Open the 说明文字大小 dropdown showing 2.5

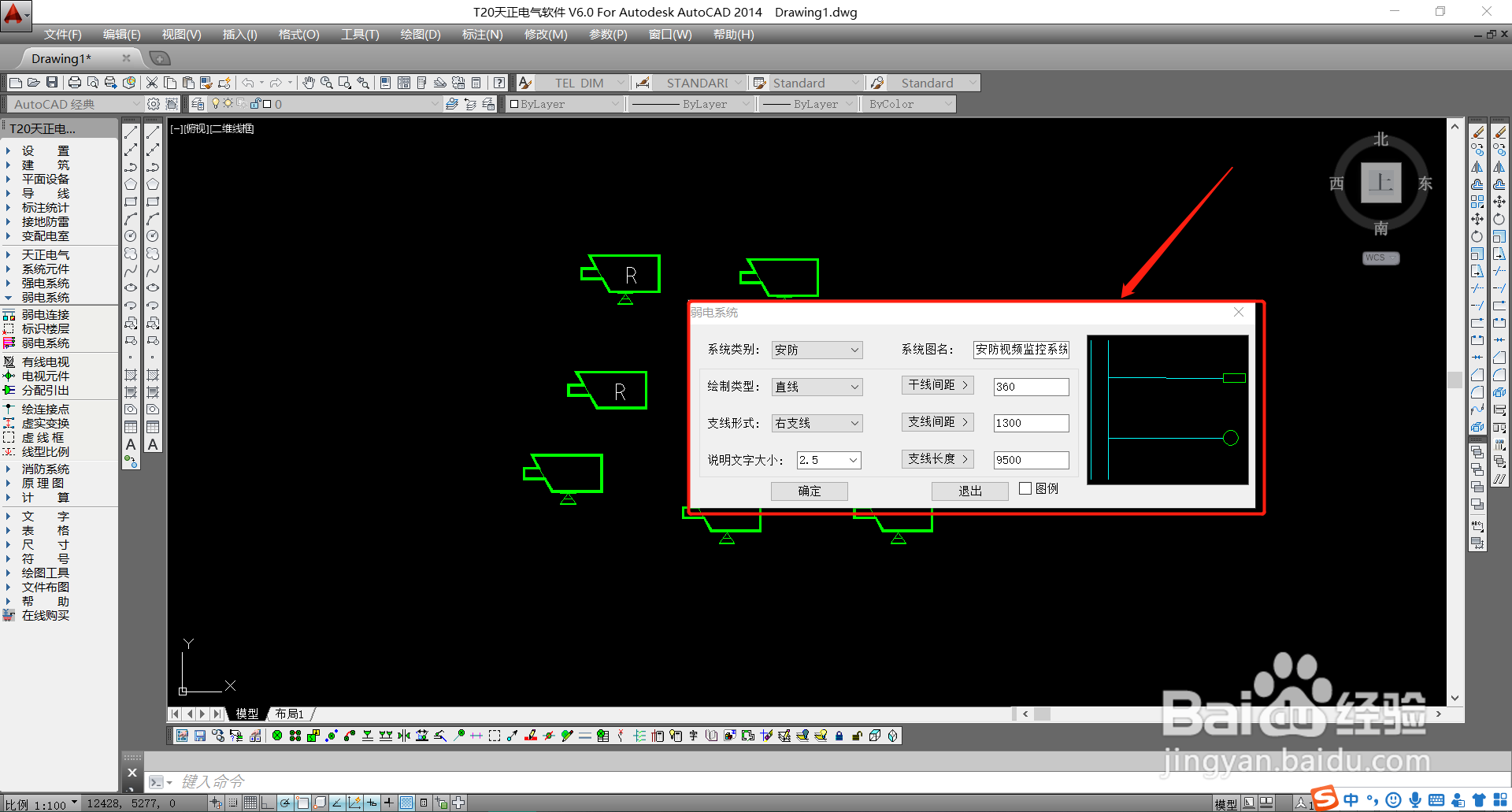coord(828,460)
